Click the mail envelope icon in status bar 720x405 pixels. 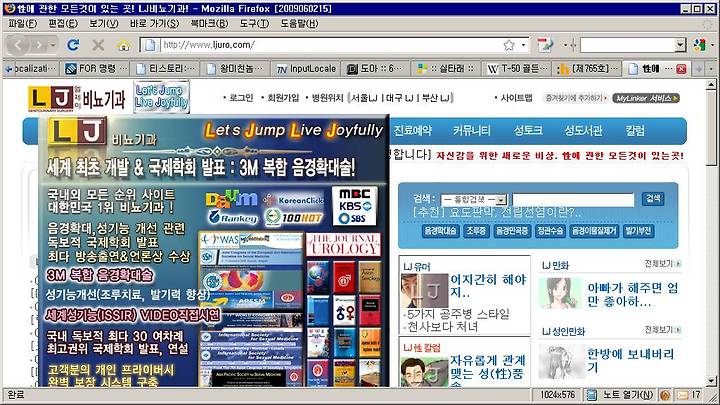click(683, 394)
